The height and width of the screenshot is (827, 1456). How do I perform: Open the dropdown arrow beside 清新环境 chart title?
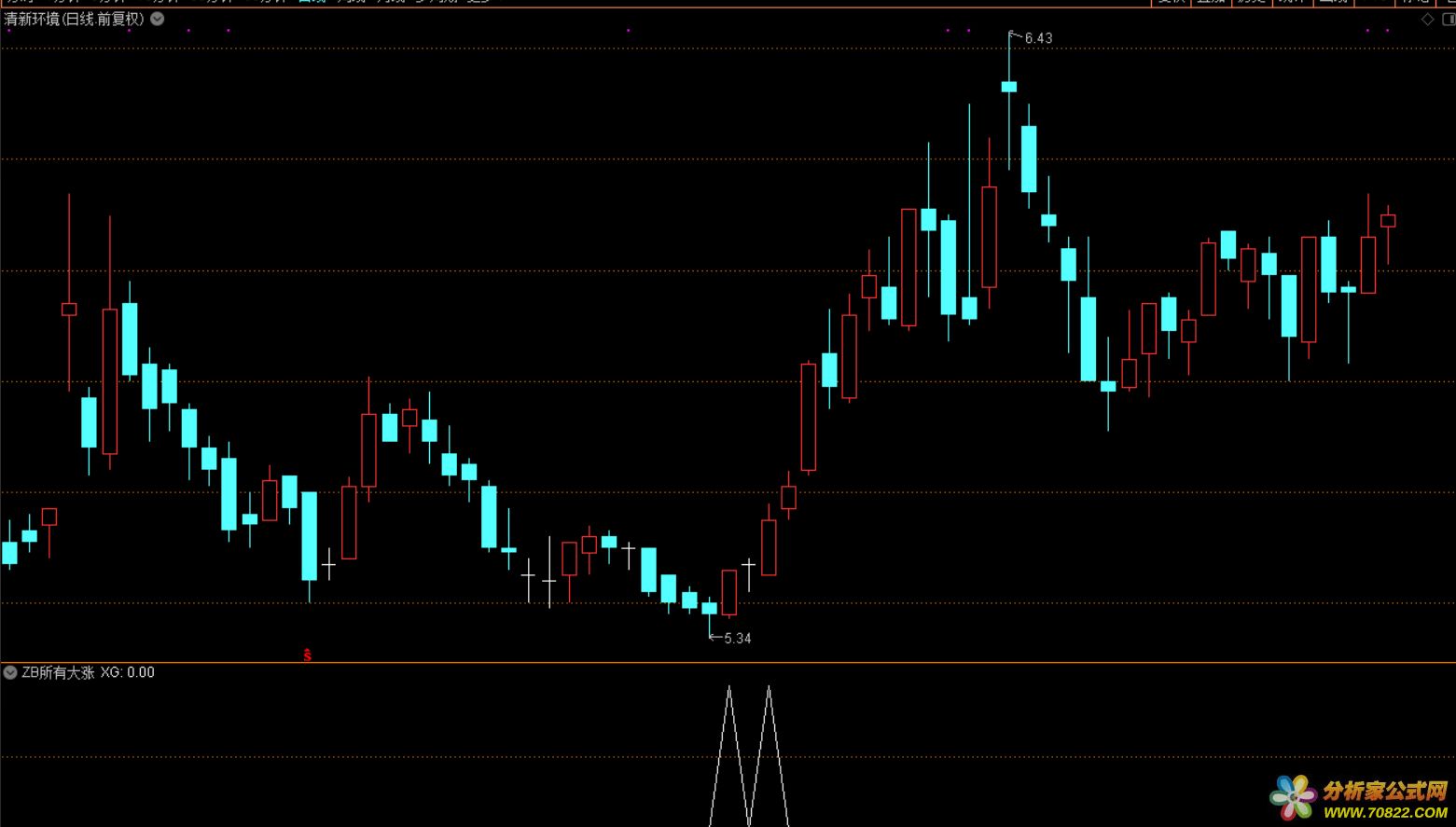coord(158,19)
